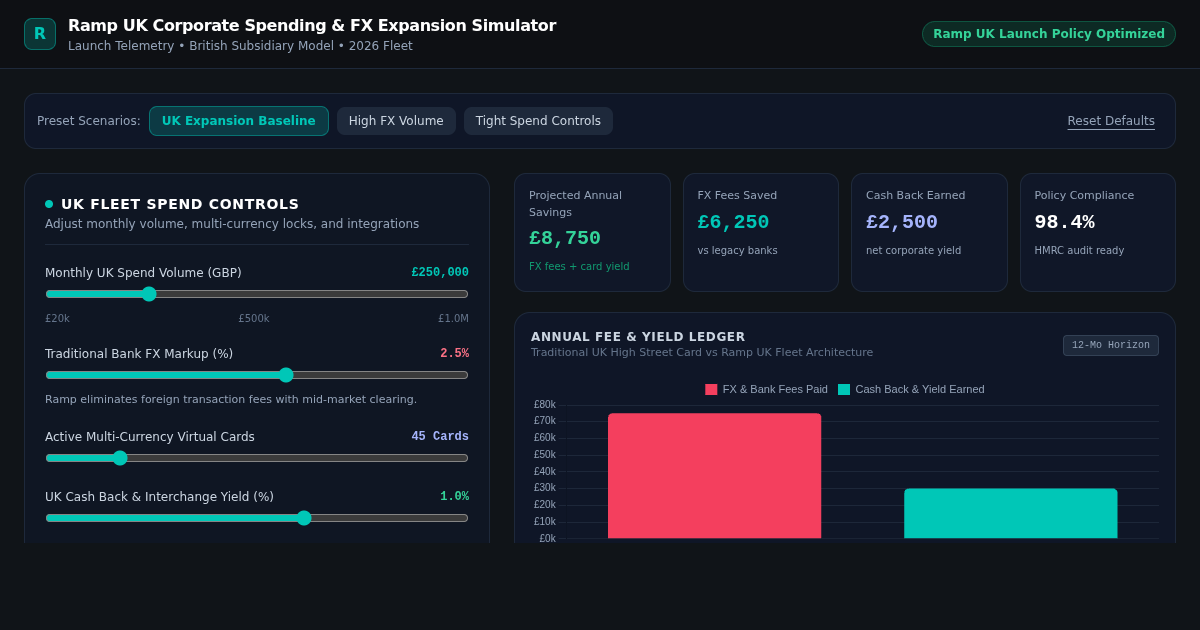1200x630 pixels.
Task: Open Policy Compliance card
Action: pos(1098,233)
